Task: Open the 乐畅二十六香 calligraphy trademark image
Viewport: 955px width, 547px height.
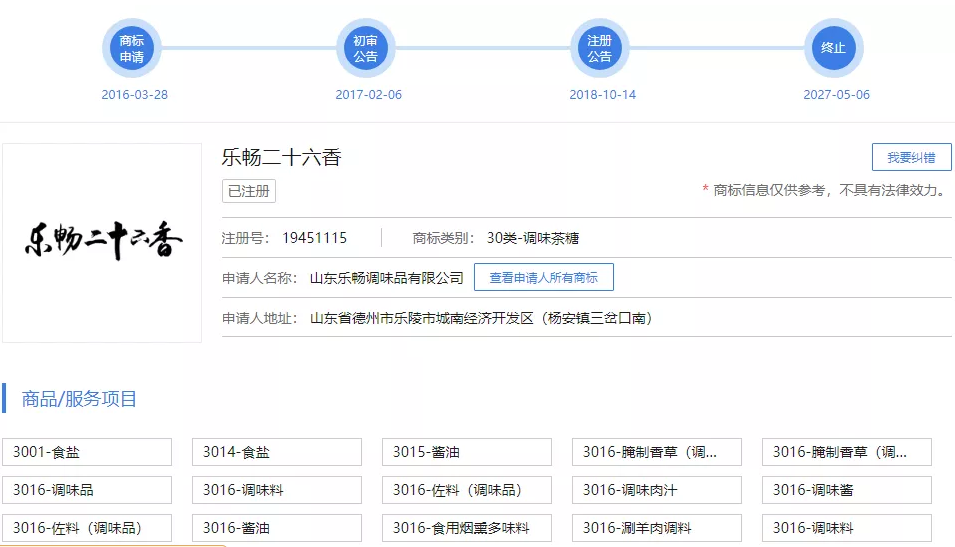Action: pos(102,242)
